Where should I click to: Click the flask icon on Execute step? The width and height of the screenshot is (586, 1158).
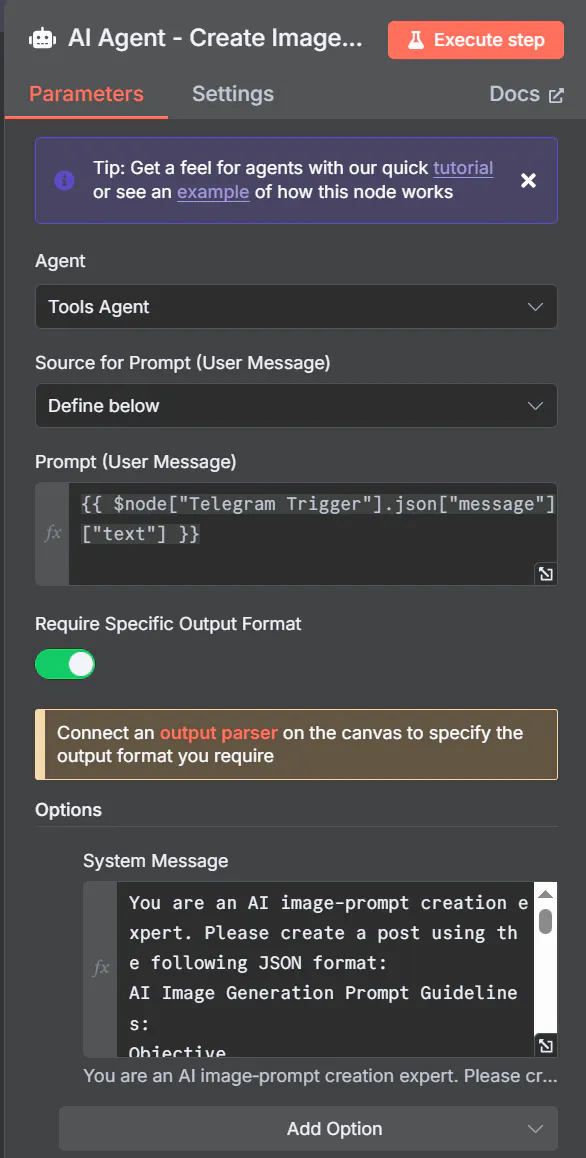click(416, 40)
